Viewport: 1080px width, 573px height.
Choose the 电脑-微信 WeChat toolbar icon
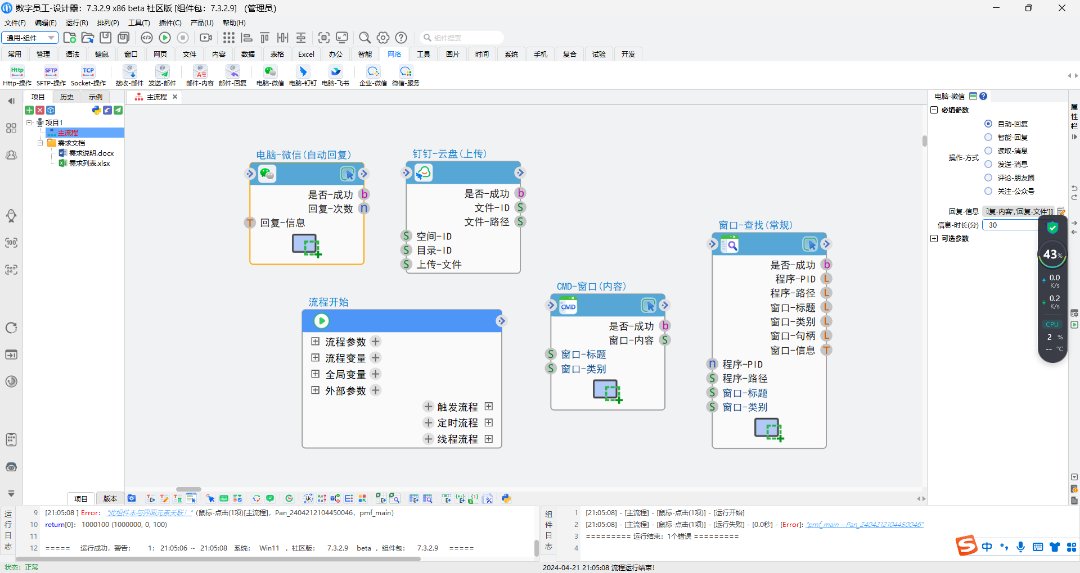point(270,72)
